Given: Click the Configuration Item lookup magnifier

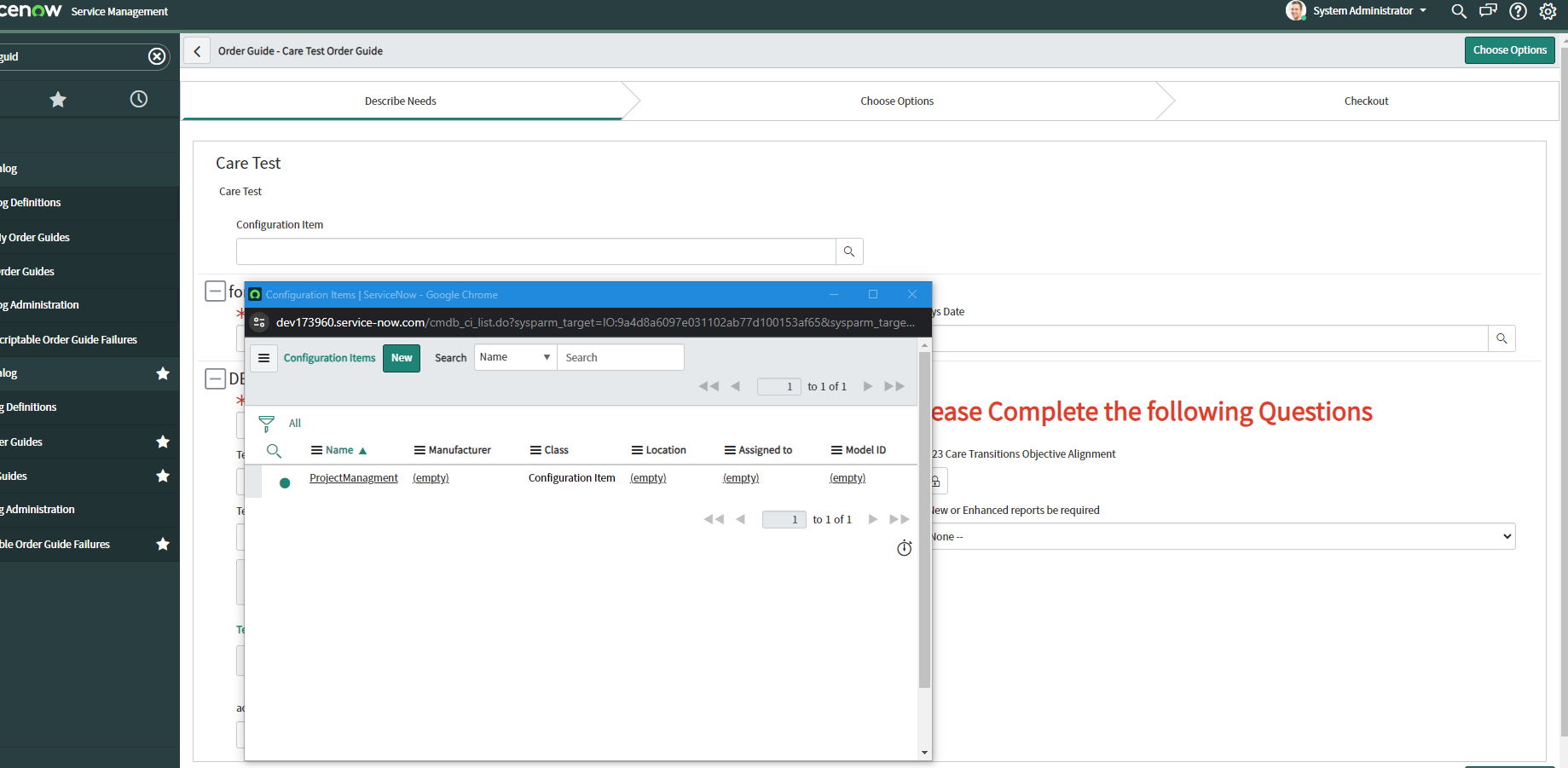Looking at the screenshot, I should (849, 251).
